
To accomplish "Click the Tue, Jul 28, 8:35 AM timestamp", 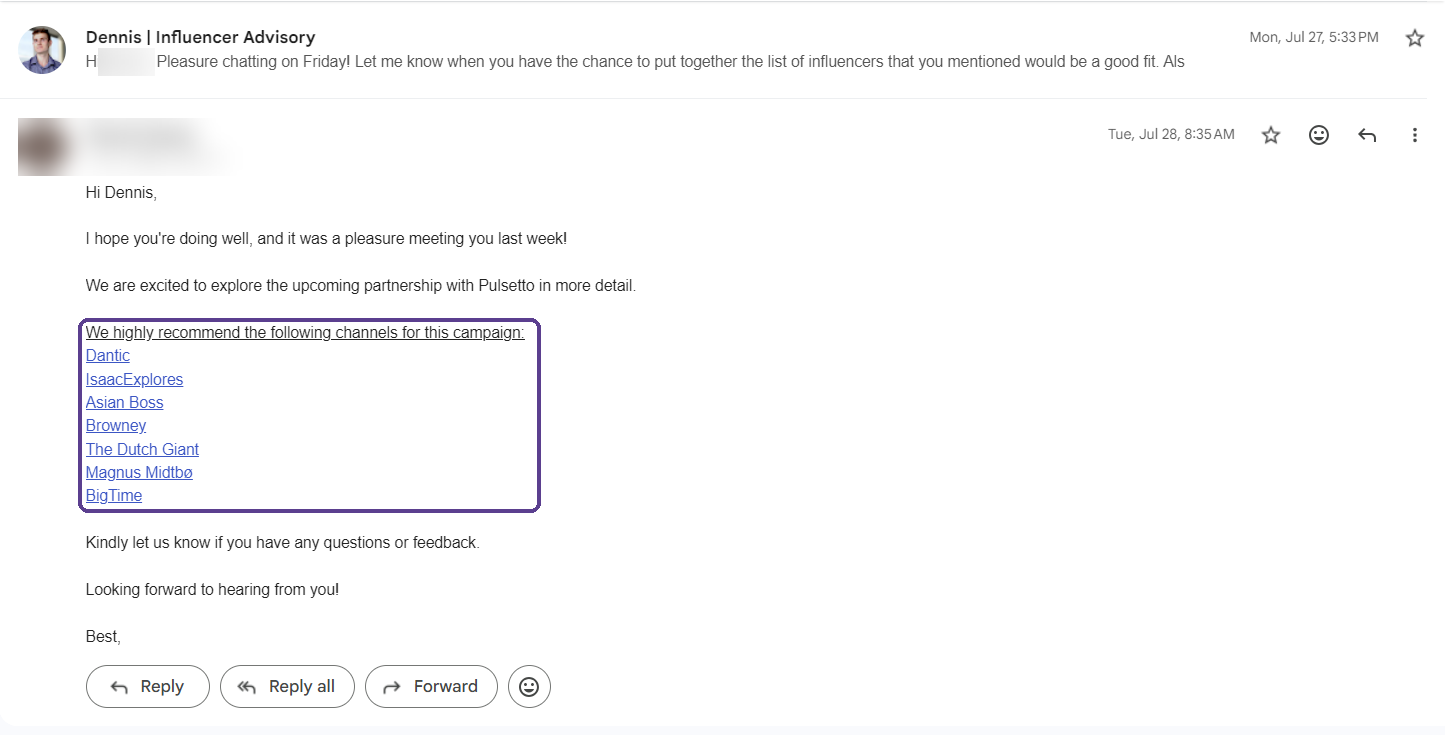I will click(x=1171, y=135).
